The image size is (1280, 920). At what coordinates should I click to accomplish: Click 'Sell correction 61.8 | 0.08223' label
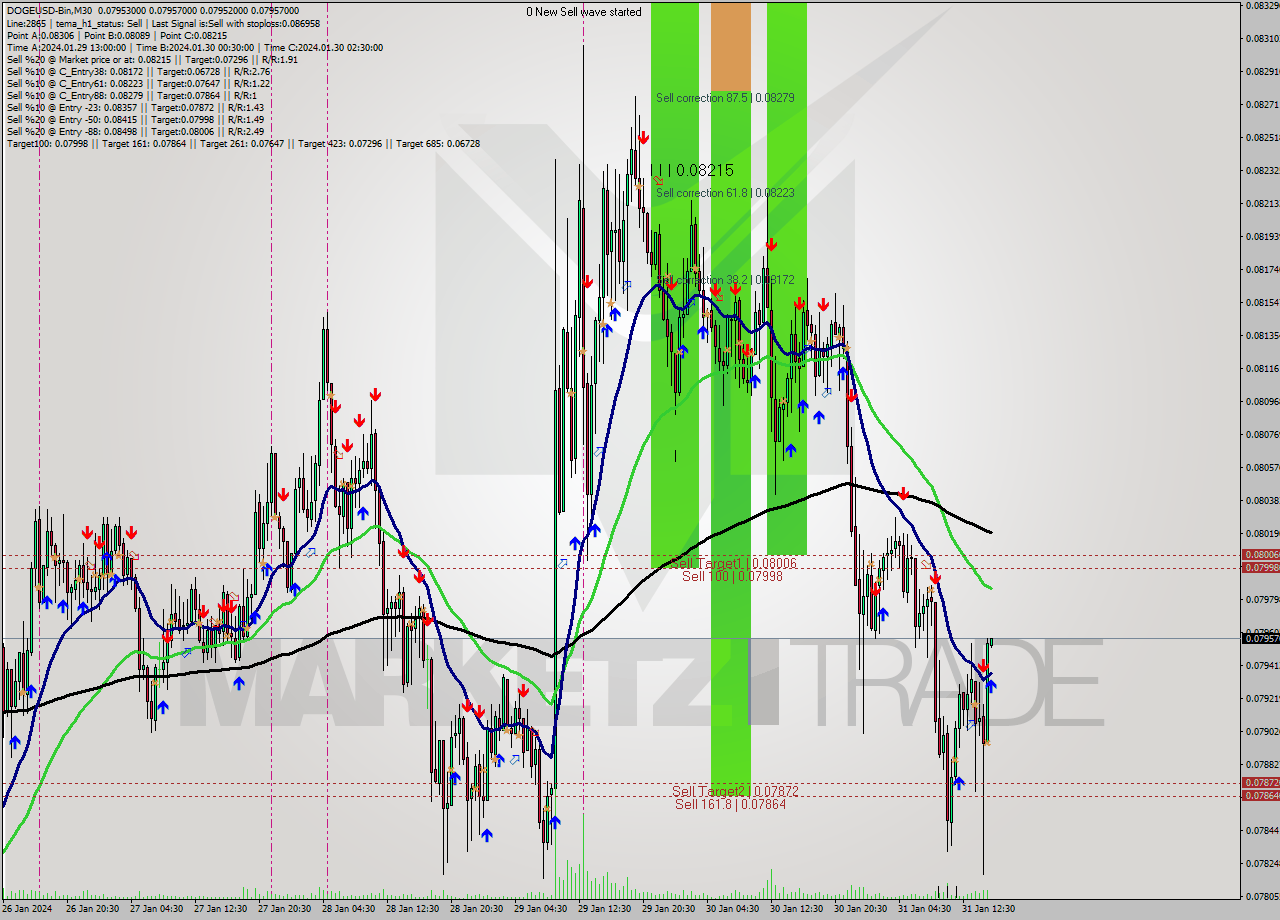(x=725, y=192)
